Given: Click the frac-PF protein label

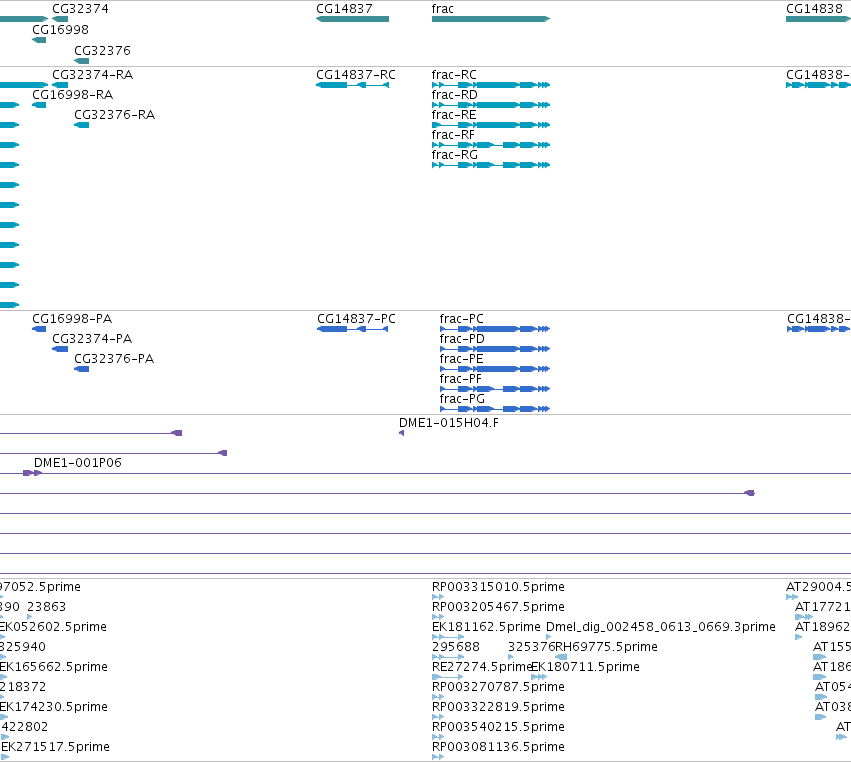Looking at the screenshot, I should 460,379.
